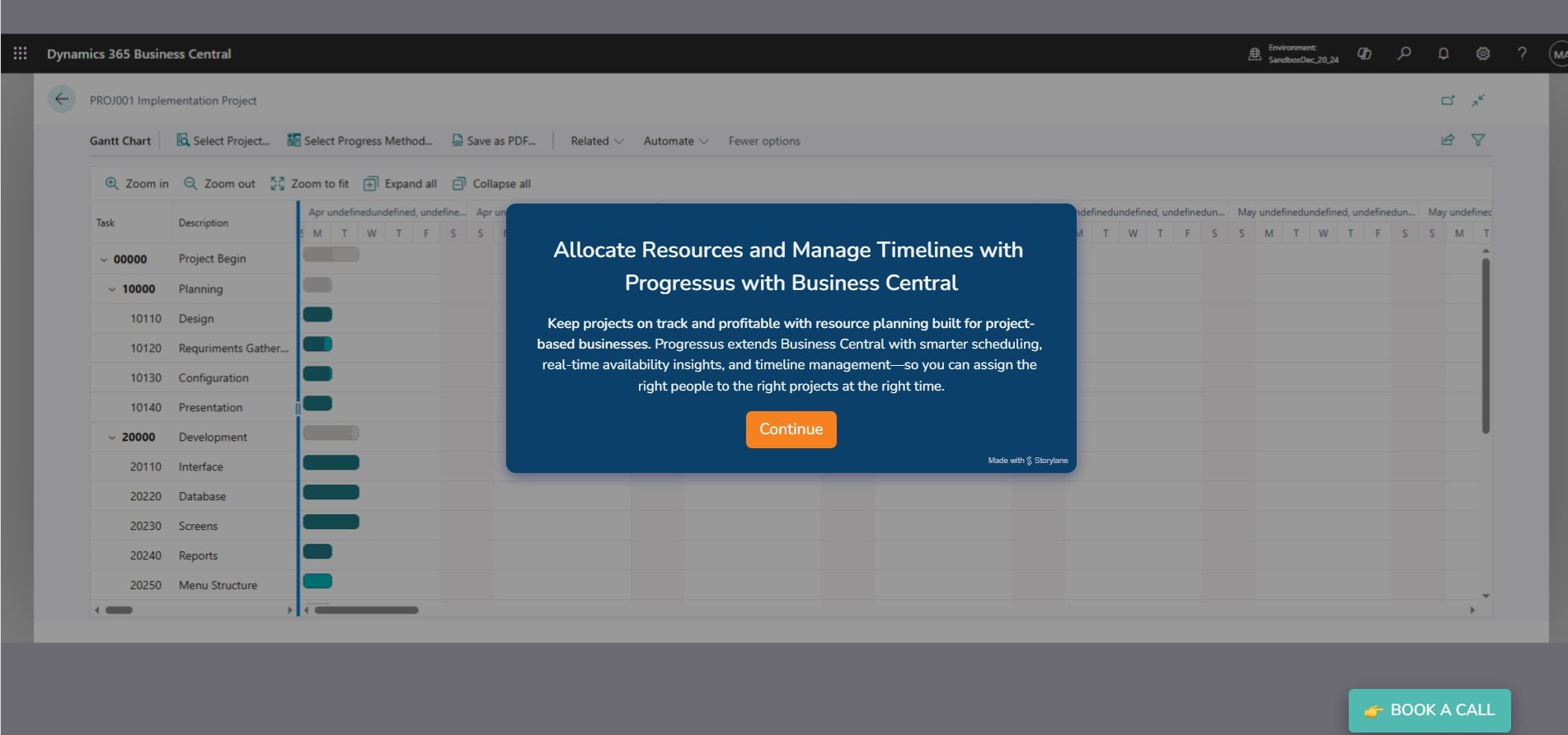The width and height of the screenshot is (1568, 735).
Task: Click the Database task gantt bar
Action: coord(331,492)
